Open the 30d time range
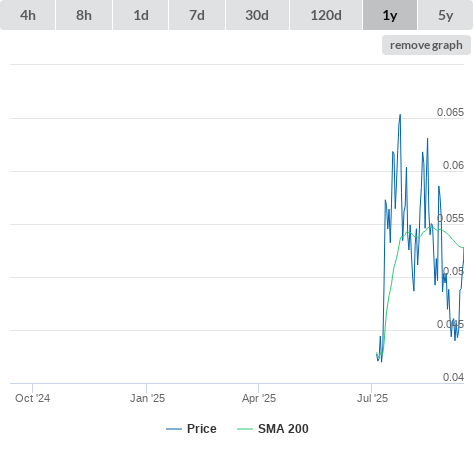474x455 pixels. tap(257, 15)
